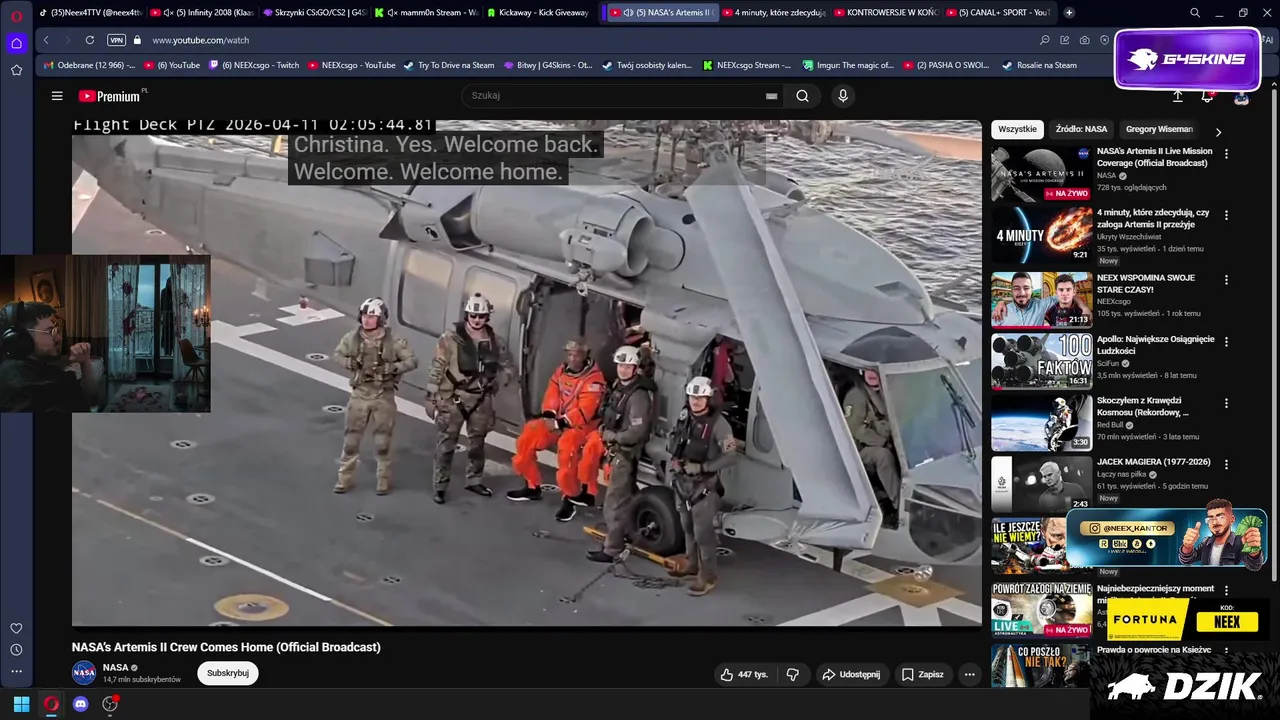
Task: Search open tabs via top-right magnifier
Action: coord(1195,13)
